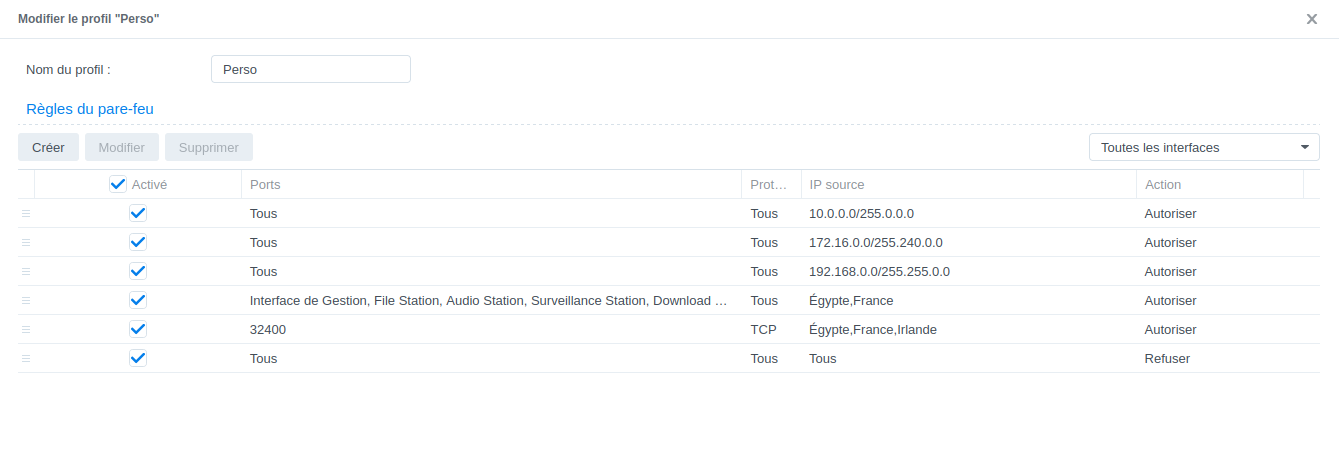Focus the Nom du profil text field

pos(311,69)
